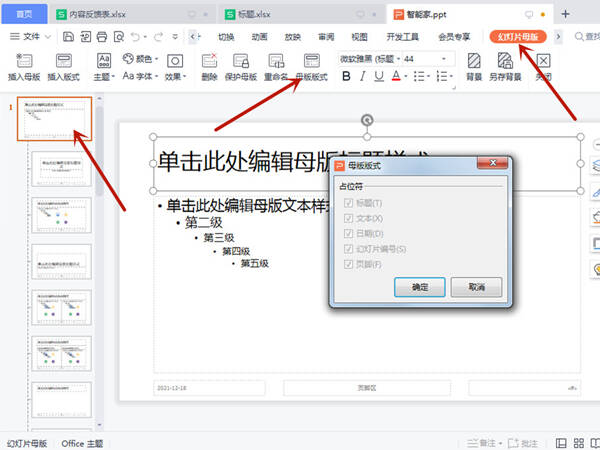The image size is (600, 450).
Task: Open the 动画 tab
Action: (x=259, y=37)
